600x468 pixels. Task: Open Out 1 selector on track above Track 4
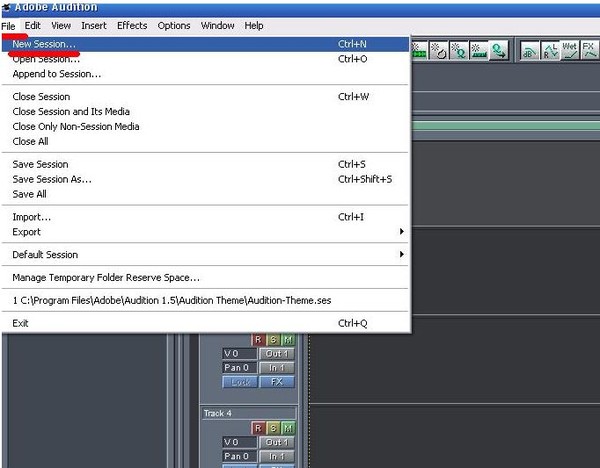coord(277,354)
